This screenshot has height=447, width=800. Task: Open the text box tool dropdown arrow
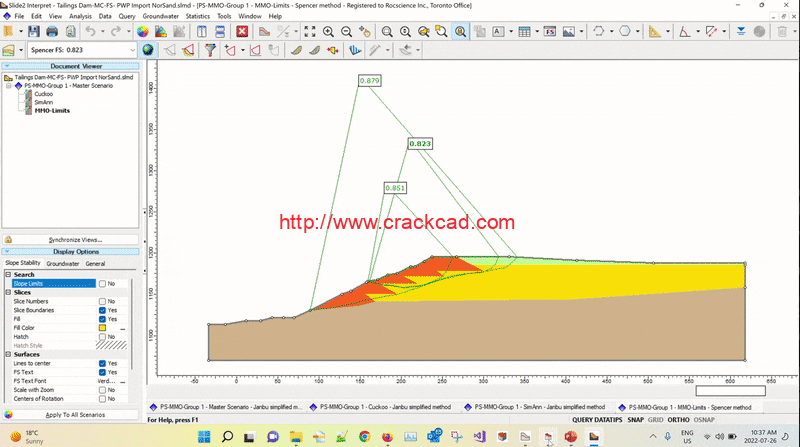[511, 32]
